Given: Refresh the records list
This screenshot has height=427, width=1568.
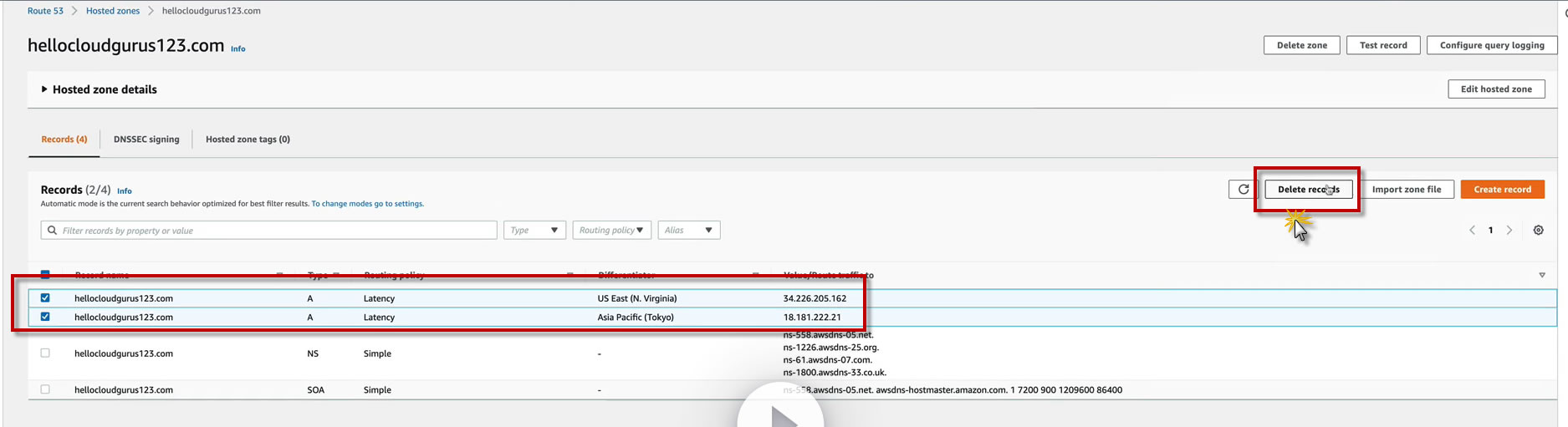Looking at the screenshot, I should [x=1244, y=190].
